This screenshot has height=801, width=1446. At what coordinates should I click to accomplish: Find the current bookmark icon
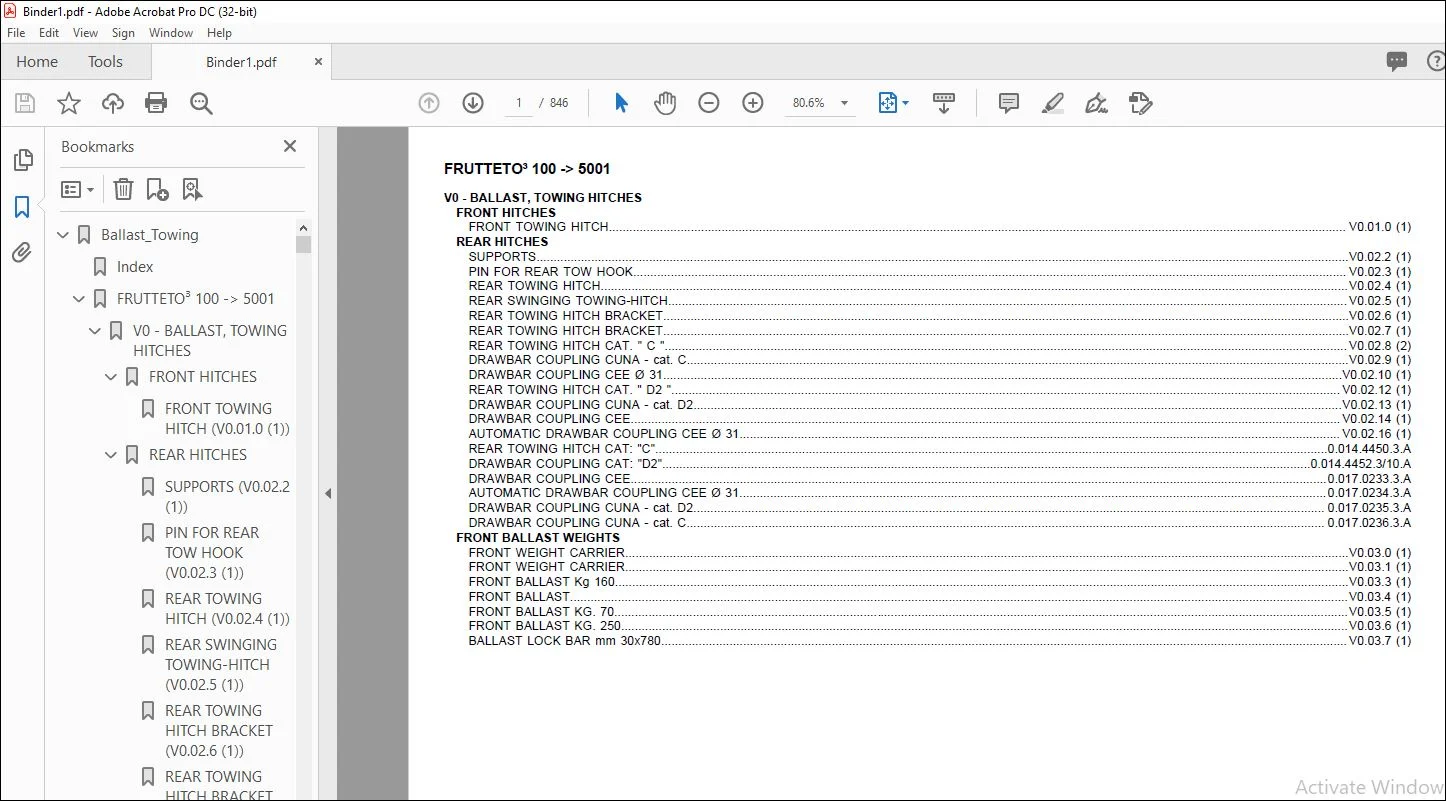[192, 189]
